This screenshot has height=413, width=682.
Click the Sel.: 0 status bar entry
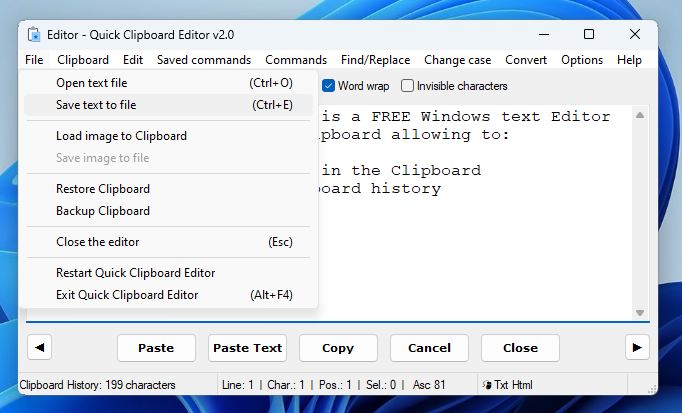[381, 385]
